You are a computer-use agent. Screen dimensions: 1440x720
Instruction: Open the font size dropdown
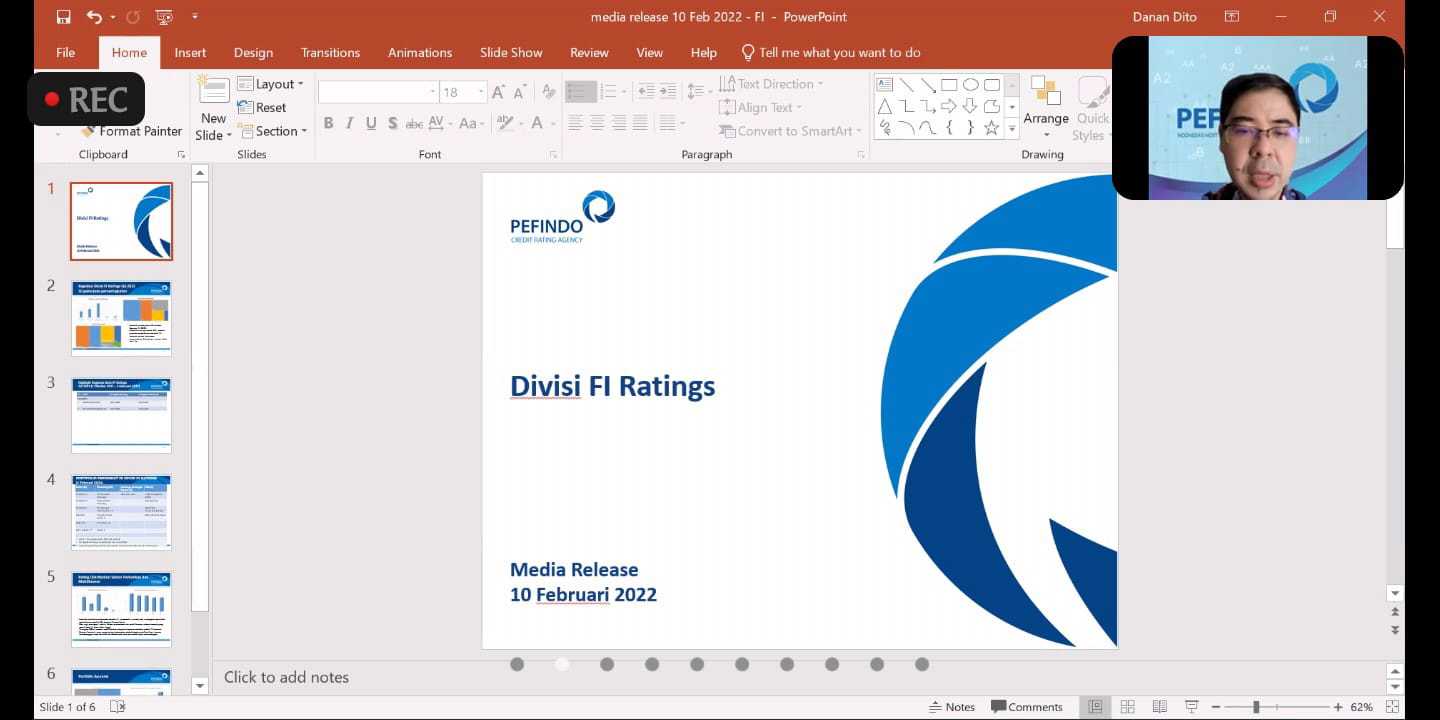click(482, 92)
